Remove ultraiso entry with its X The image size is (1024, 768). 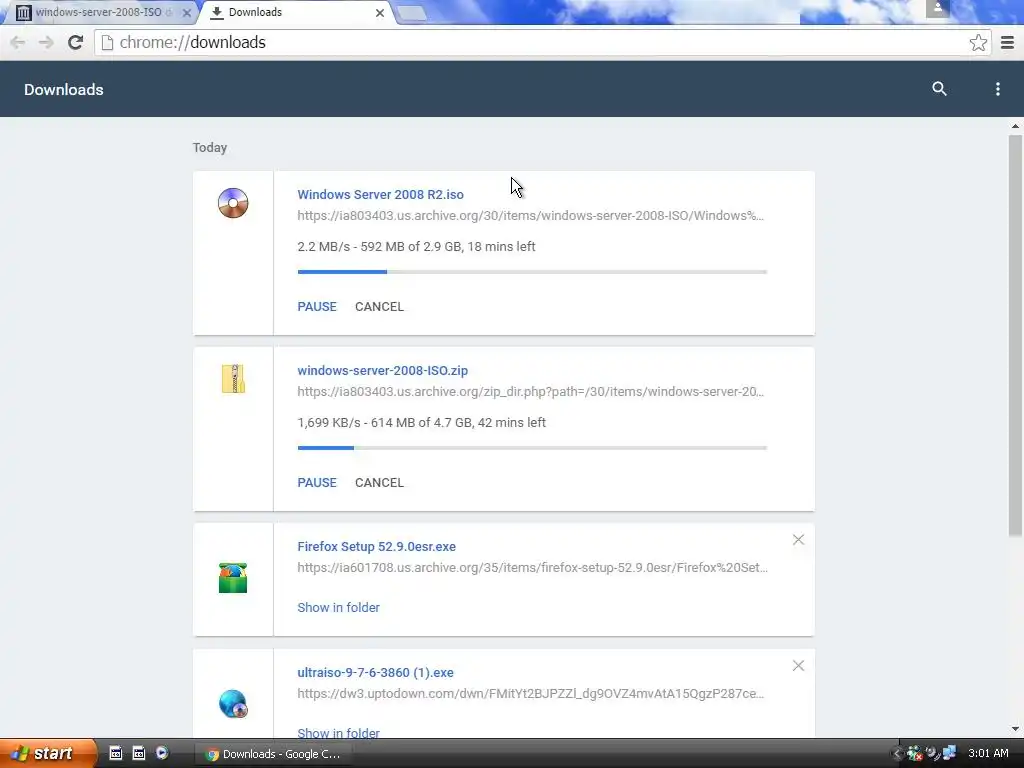point(798,665)
